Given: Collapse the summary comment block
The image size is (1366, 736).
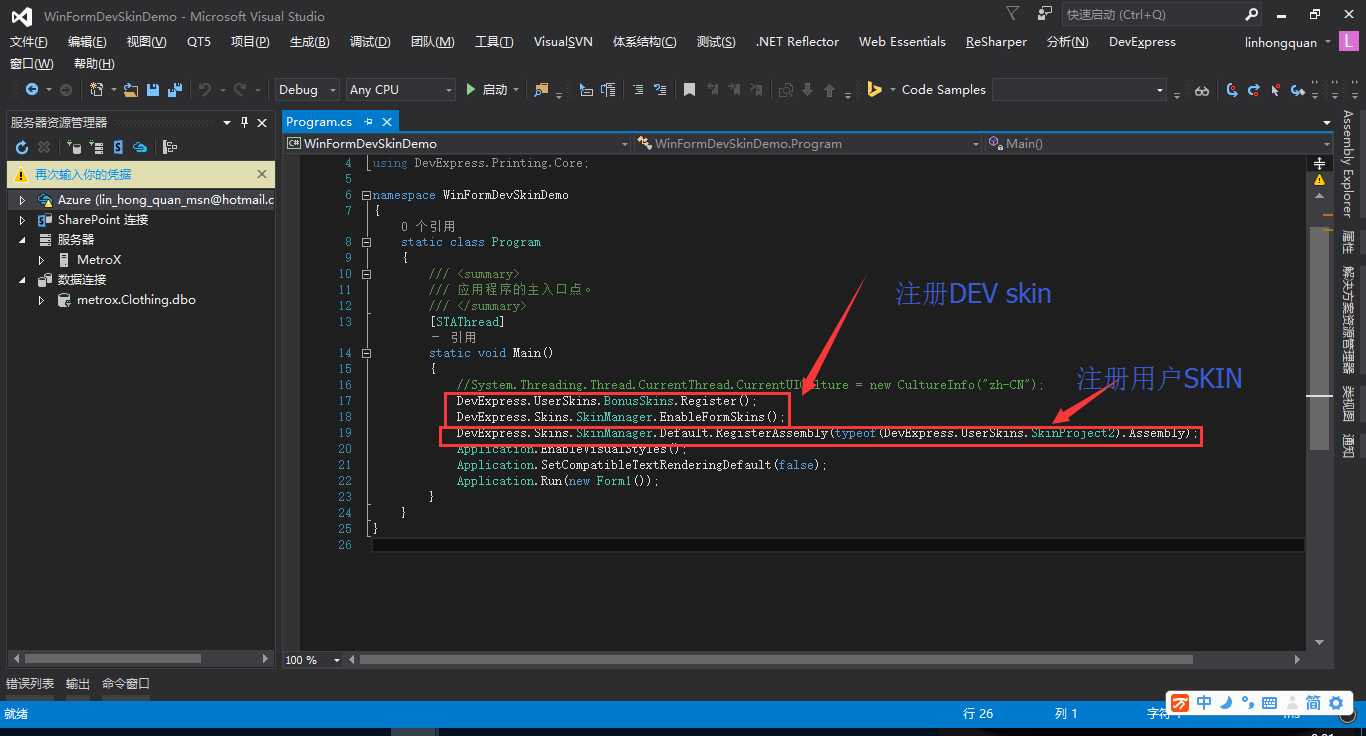Looking at the screenshot, I should [x=366, y=274].
